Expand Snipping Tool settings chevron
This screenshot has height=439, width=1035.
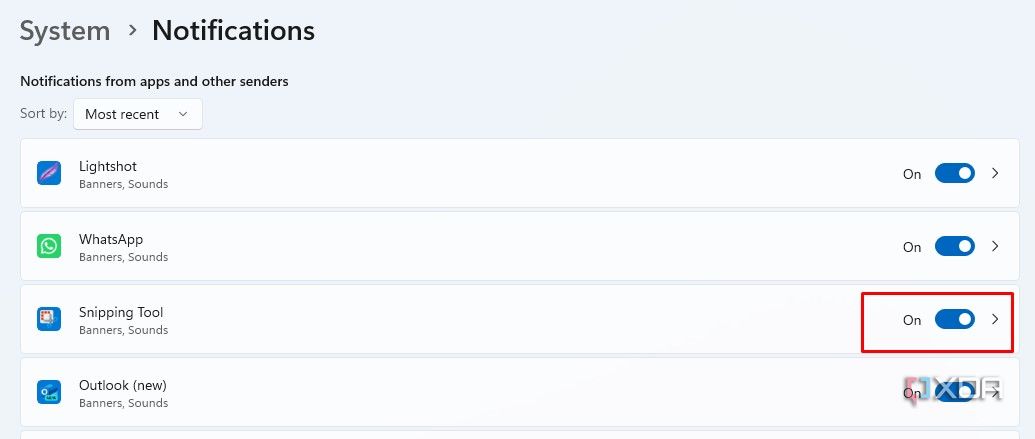click(x=995, y=319)
